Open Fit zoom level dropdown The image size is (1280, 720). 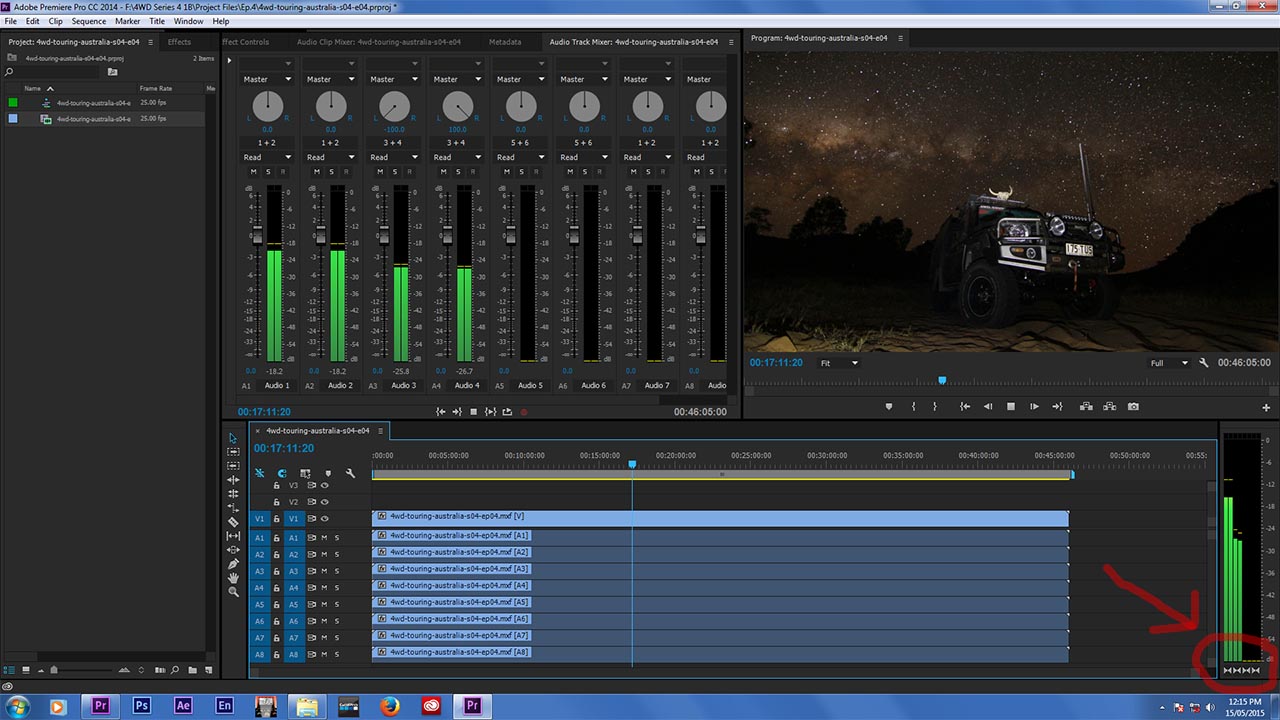(x=839, y=363)
